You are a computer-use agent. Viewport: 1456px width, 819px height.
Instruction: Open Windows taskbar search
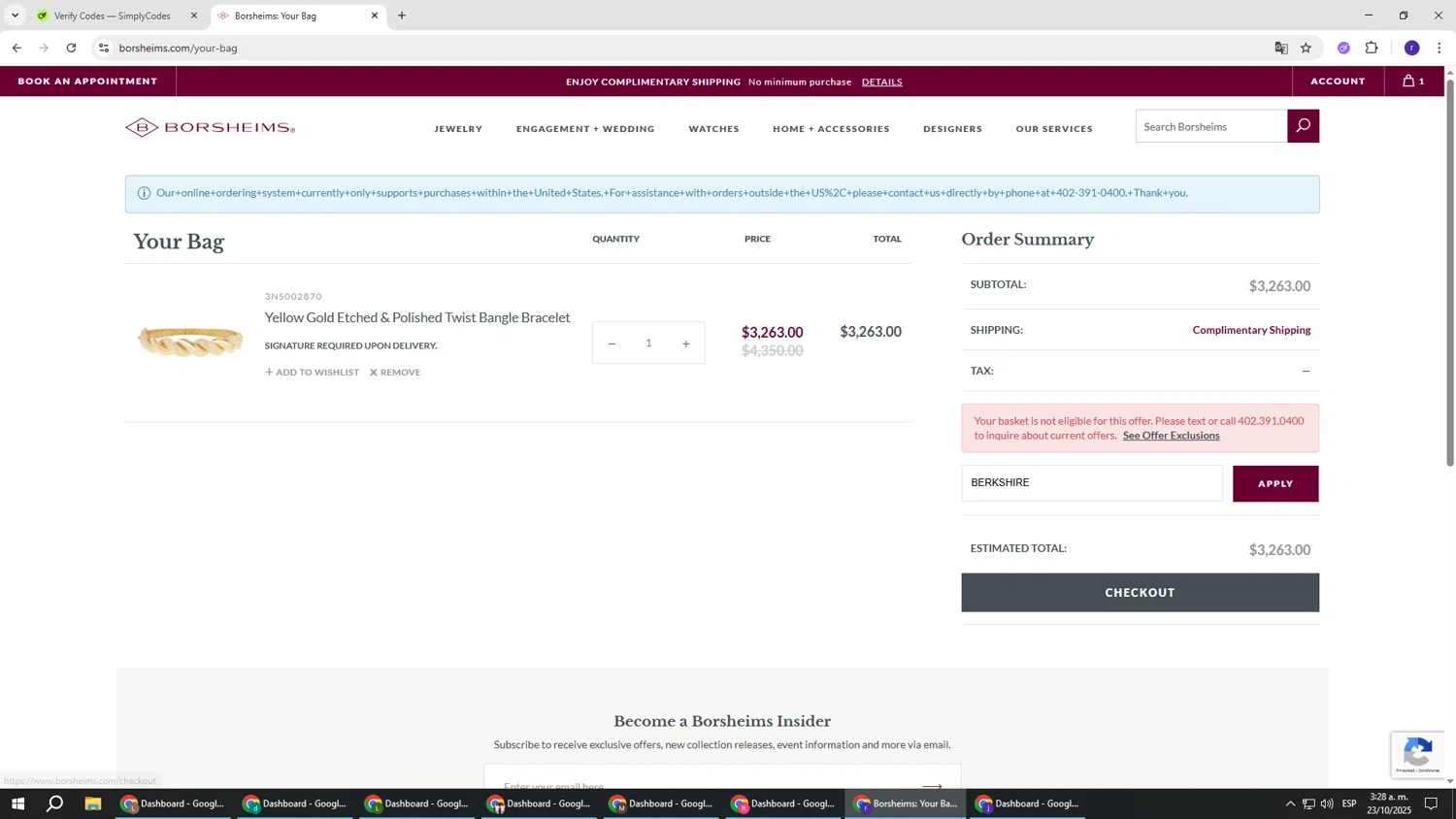(x=55, y=803)
